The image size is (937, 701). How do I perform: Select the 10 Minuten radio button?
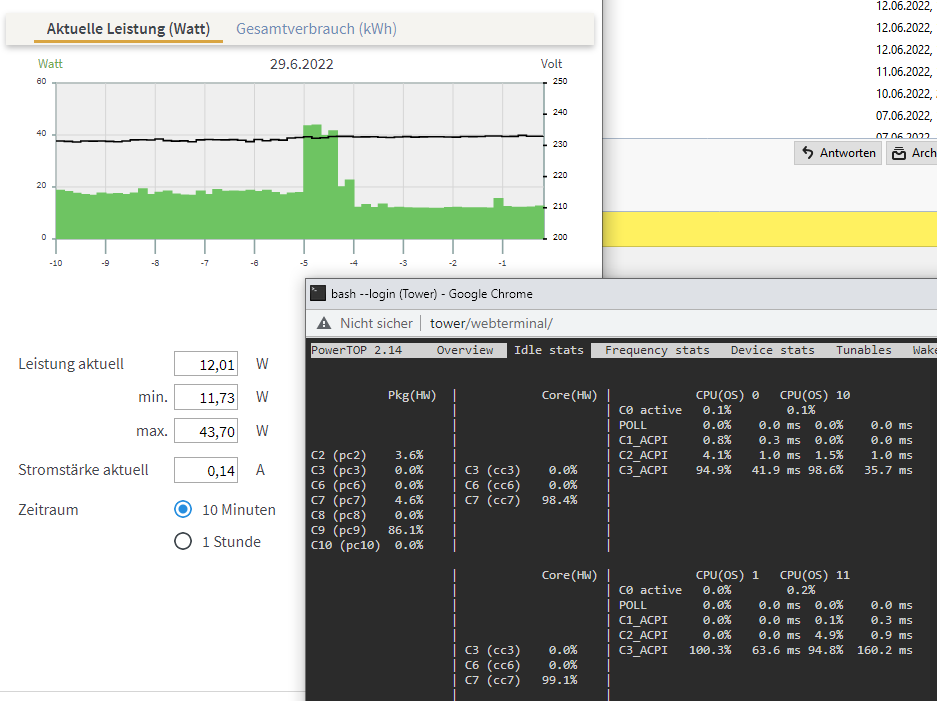pos(183,509)
